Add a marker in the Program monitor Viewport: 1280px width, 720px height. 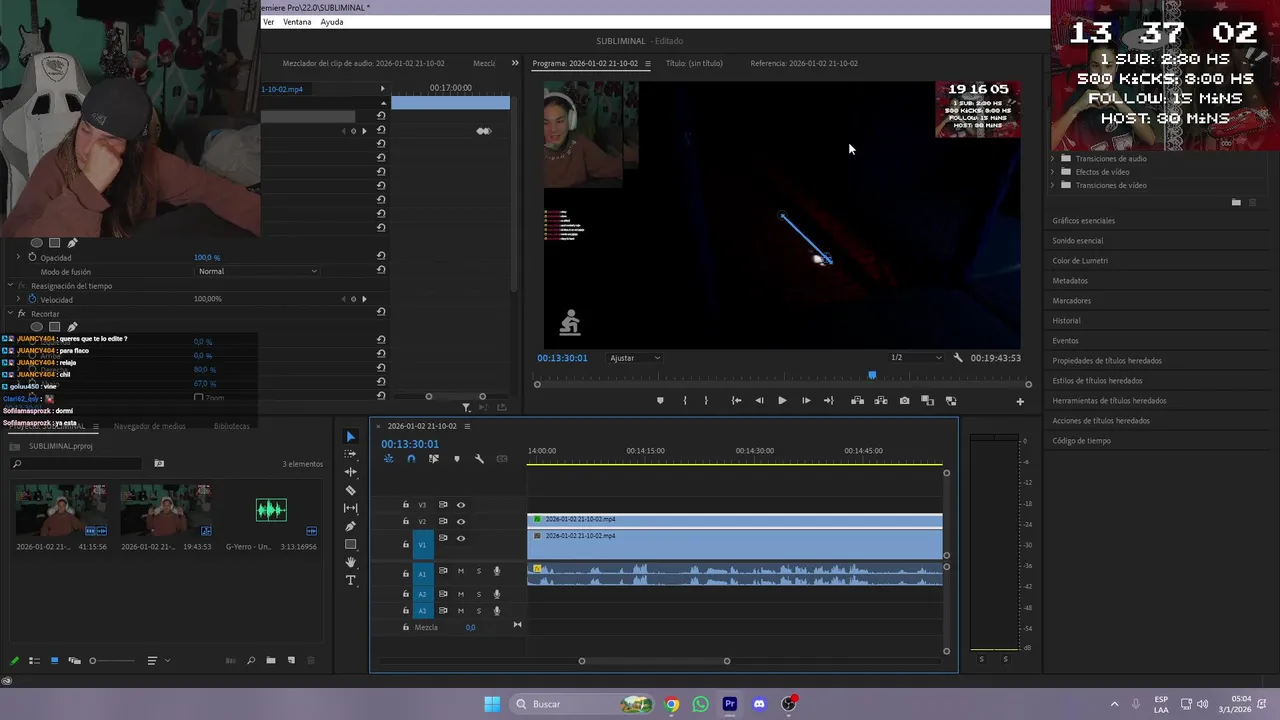660,401
